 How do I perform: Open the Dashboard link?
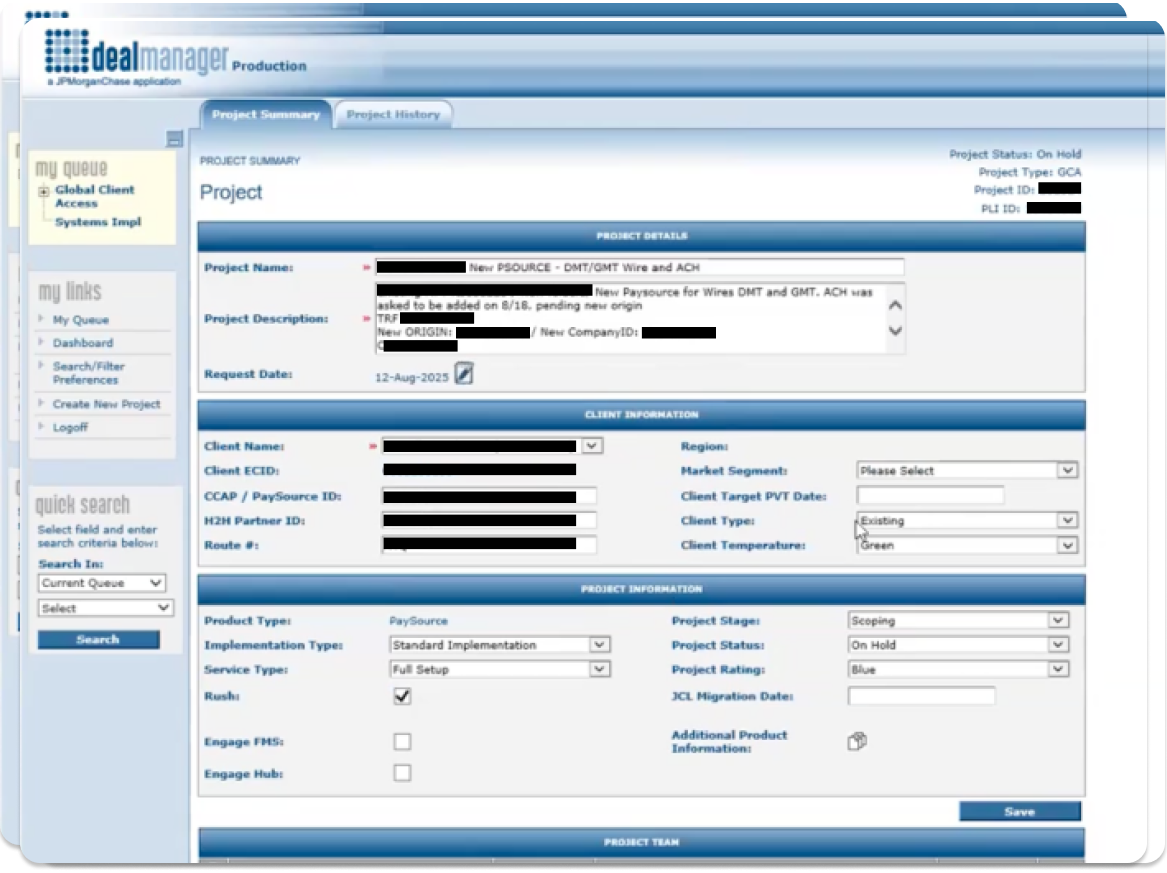coord(83,343)
